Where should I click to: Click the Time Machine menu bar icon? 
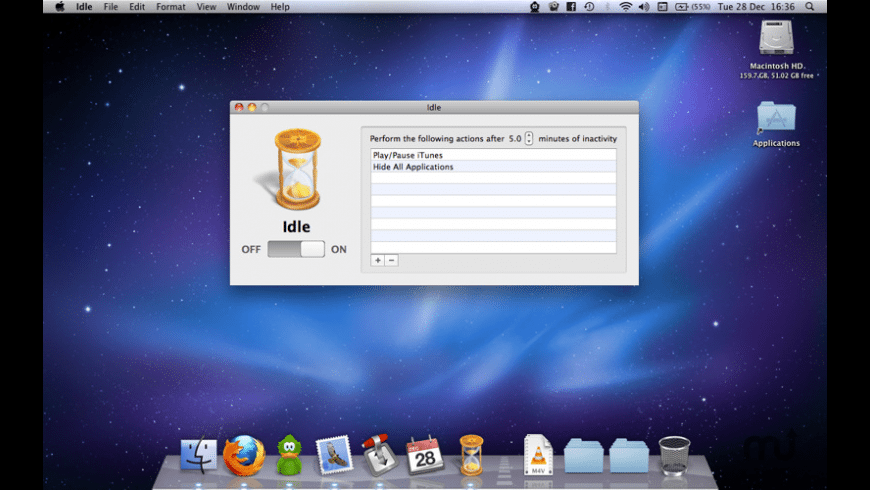click(589, 7)
